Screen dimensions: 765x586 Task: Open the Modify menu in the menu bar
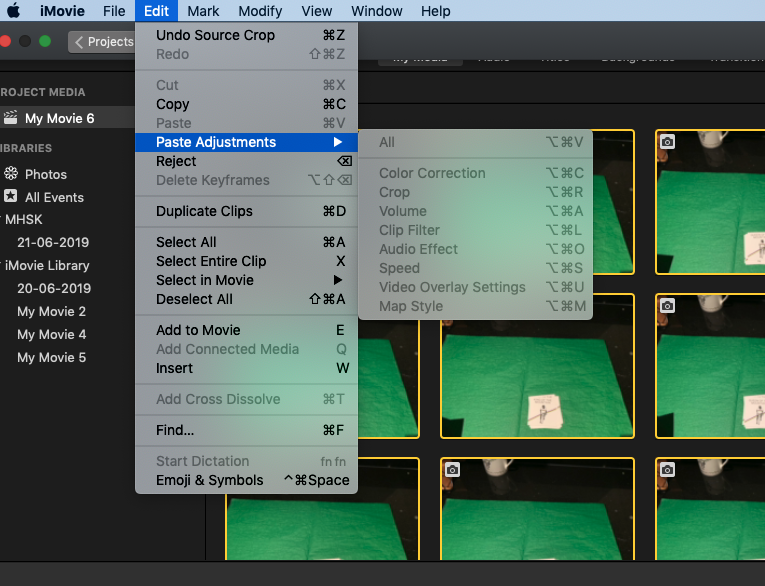click(260, 11)
